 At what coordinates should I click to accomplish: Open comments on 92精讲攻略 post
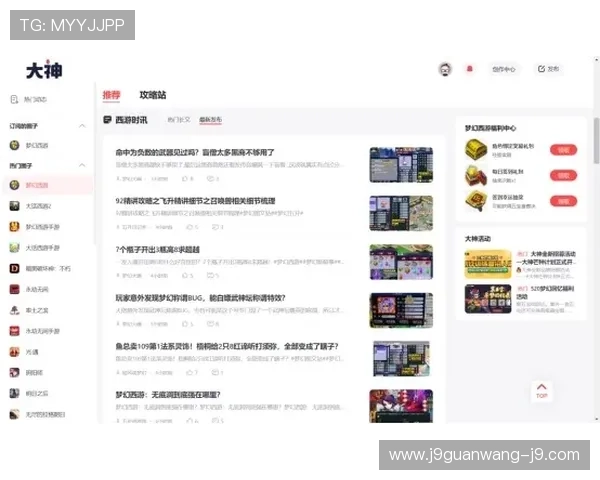217,227
